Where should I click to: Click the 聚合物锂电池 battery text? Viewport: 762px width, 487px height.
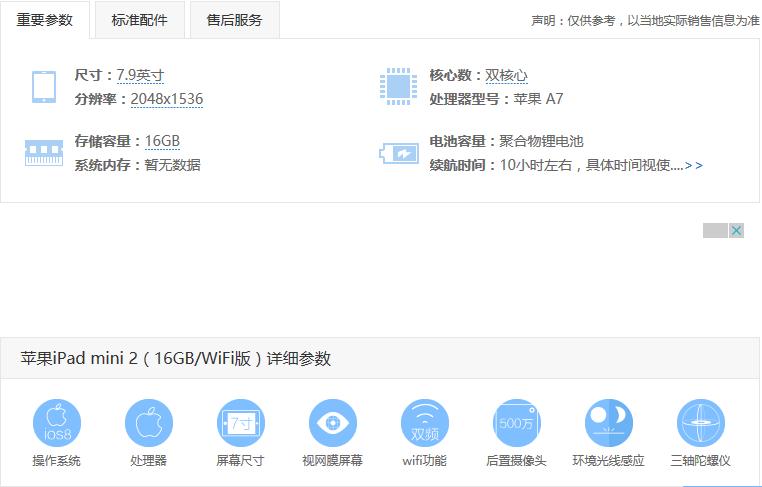coord(541,141)
